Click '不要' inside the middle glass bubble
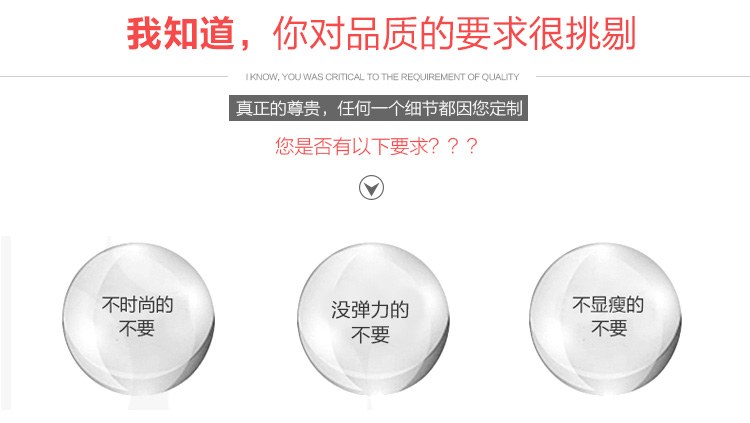This screenshot has height=423, width=750. click(370, 334)
